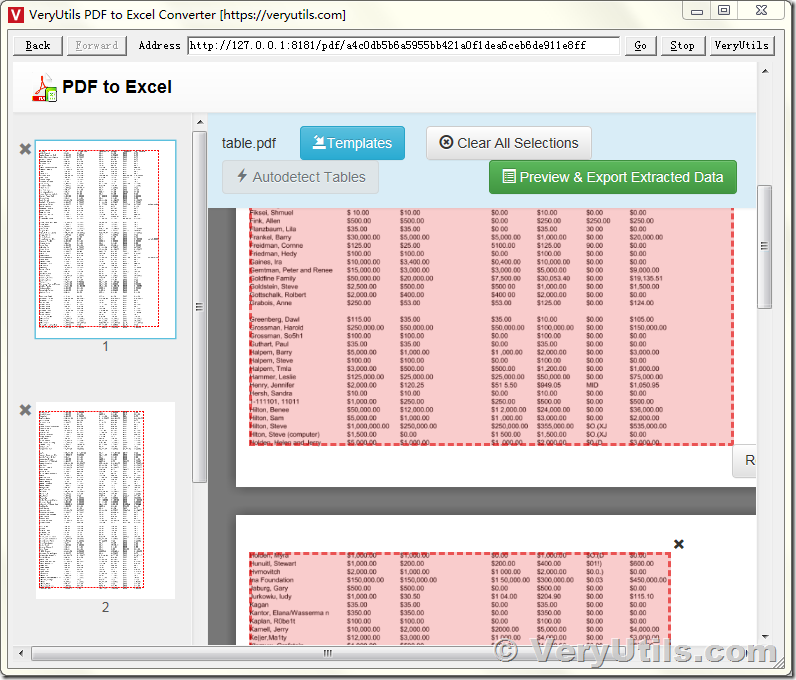The height and width of the screenshot is (680, 796).
Task: Click the Forward navigation button
Action: click(x=96, y=45)
